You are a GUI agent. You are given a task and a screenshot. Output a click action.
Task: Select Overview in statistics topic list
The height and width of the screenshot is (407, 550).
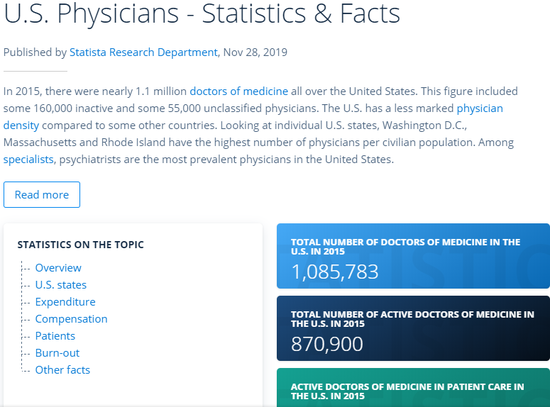58,268
